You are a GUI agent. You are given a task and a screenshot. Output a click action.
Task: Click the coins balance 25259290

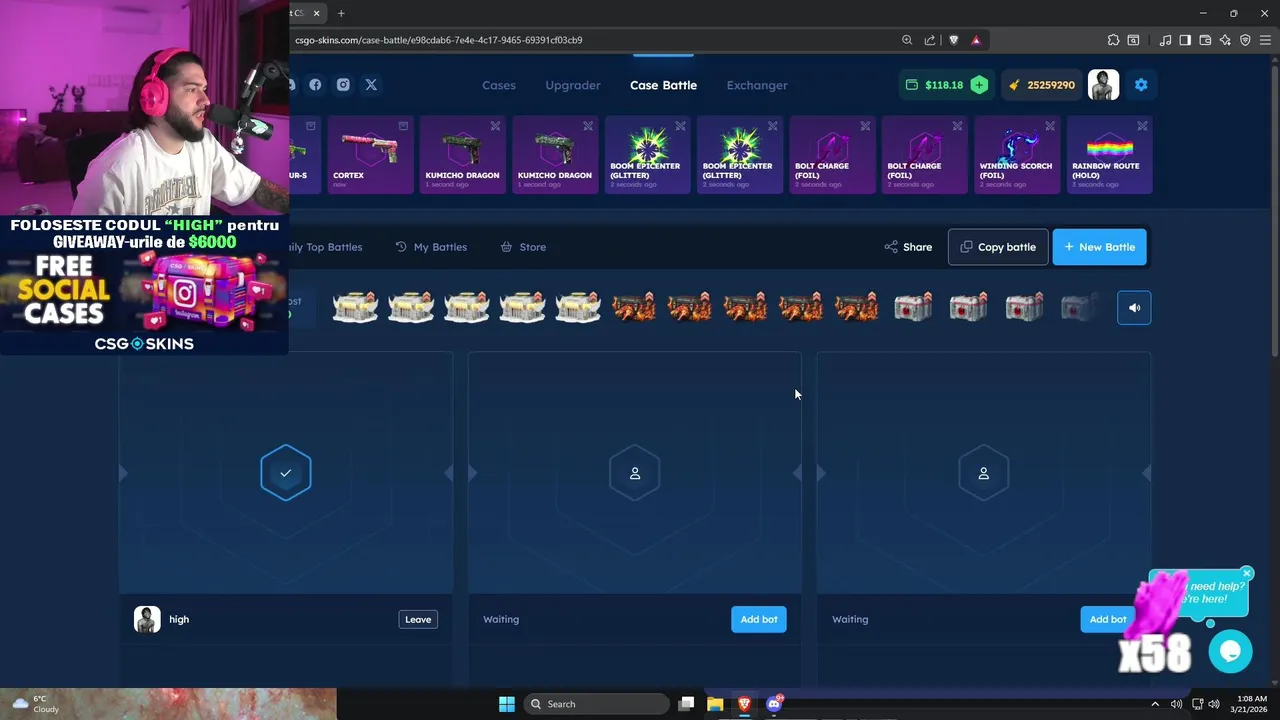click(x=1041, y=85)
